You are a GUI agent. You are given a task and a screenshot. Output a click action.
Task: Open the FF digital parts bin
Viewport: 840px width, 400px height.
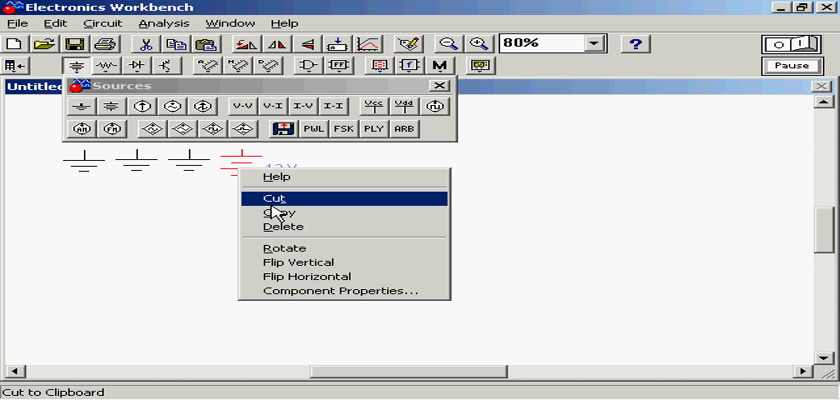click(x=339, y=66)
